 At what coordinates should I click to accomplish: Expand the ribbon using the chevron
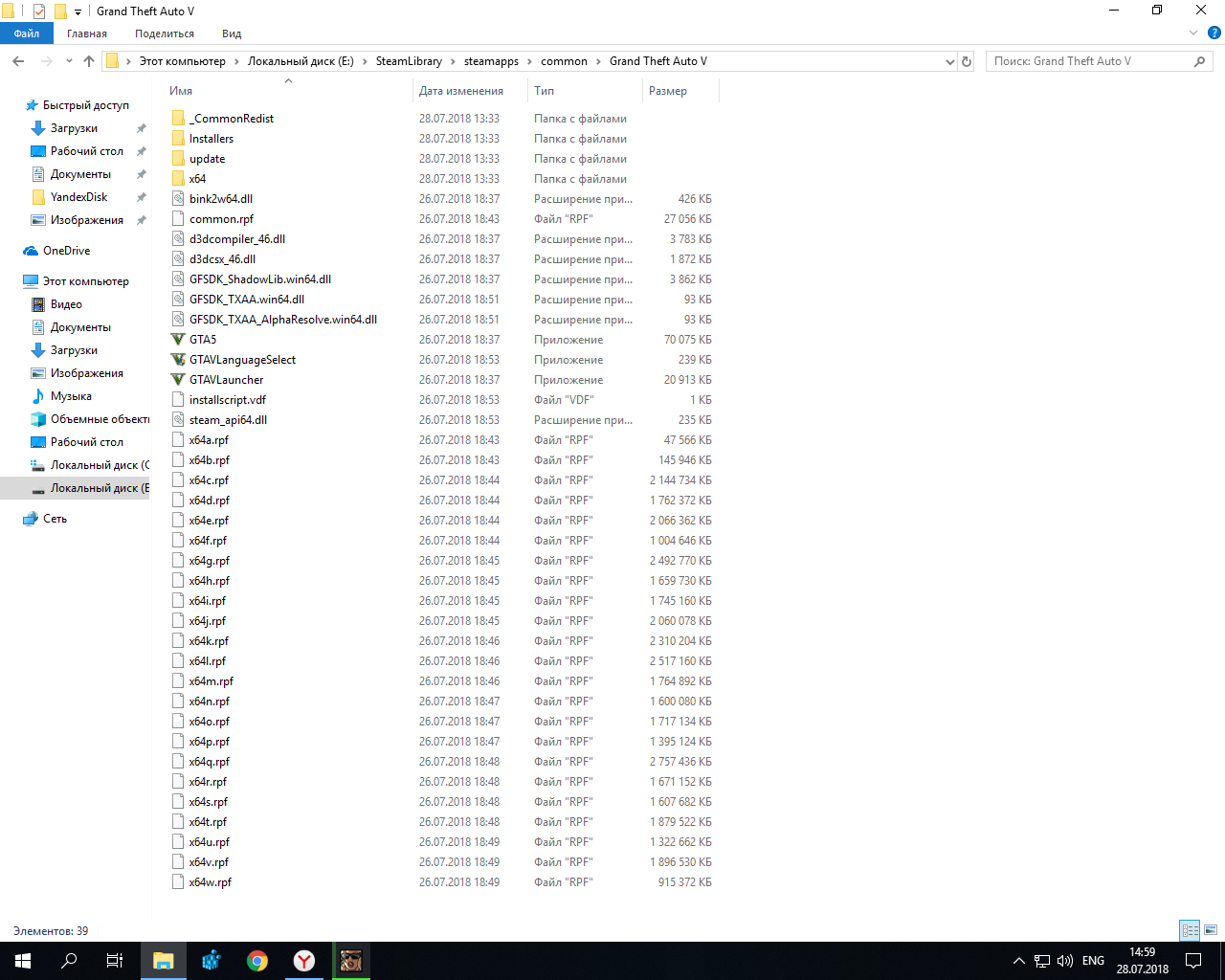tap(1193, 33)
